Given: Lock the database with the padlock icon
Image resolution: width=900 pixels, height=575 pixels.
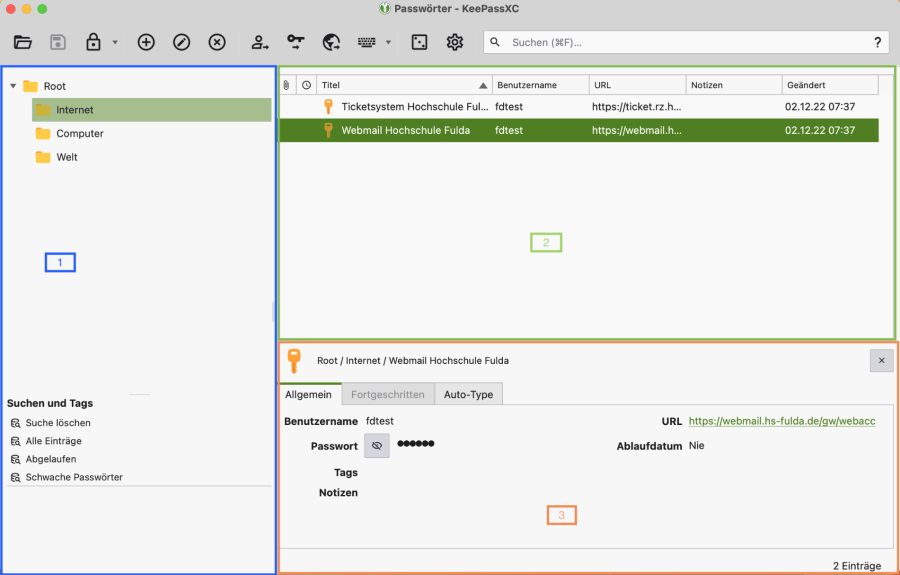Looking at the screenshot, I should (x=93, y=42).
